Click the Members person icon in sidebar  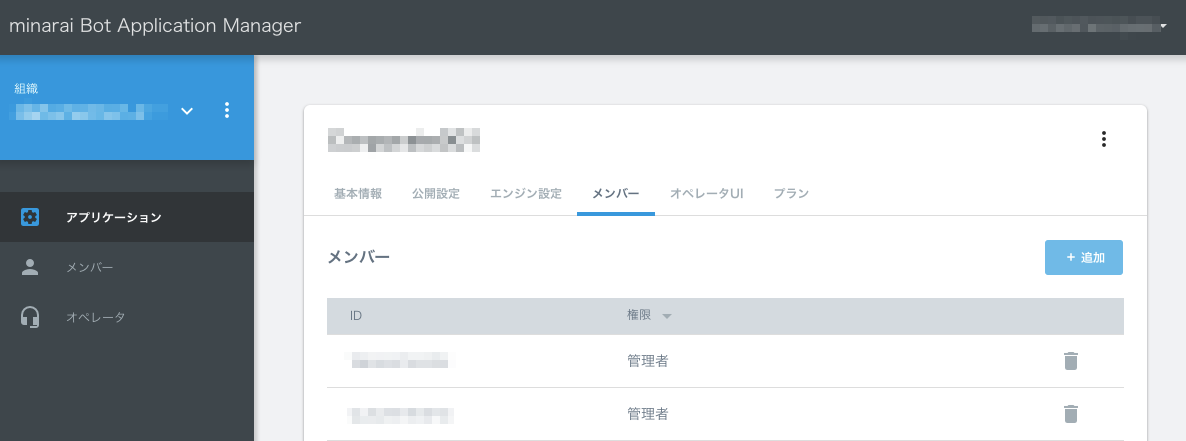pos(30,267)
